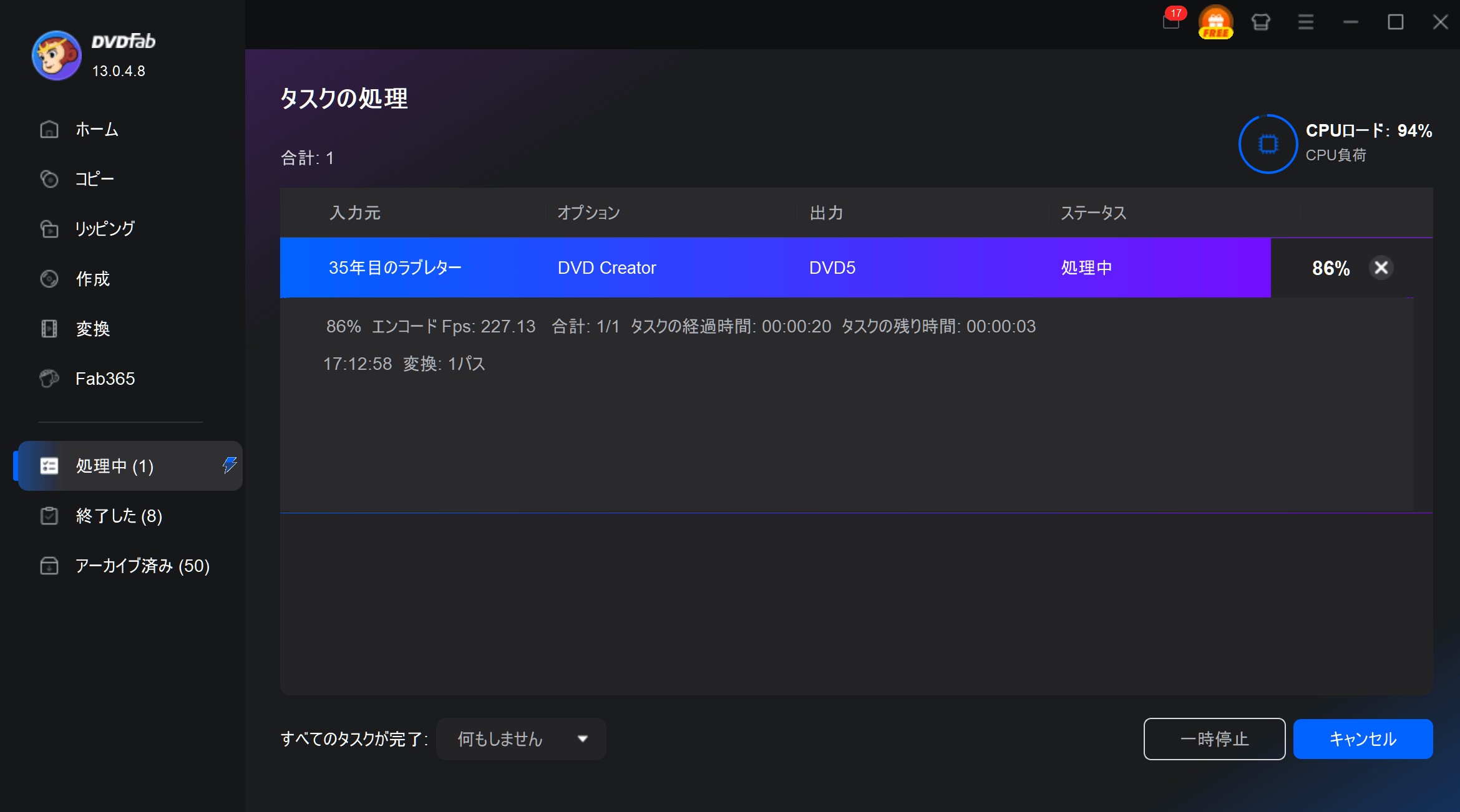This screenshot has width=1460, height=812.
Task: Switch to the 作成 module
Action: 92,279
